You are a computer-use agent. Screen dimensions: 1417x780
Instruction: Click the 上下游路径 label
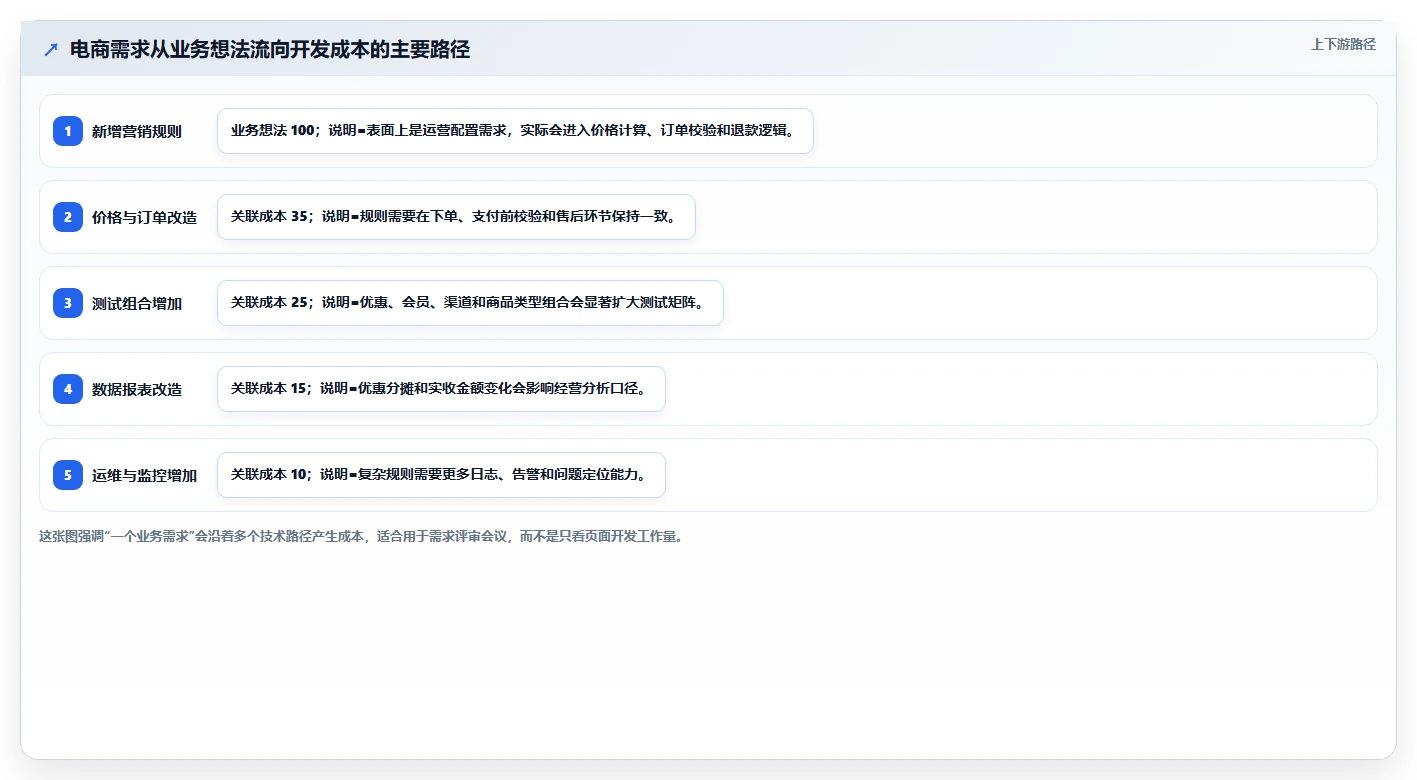[x=1343, y=44]
